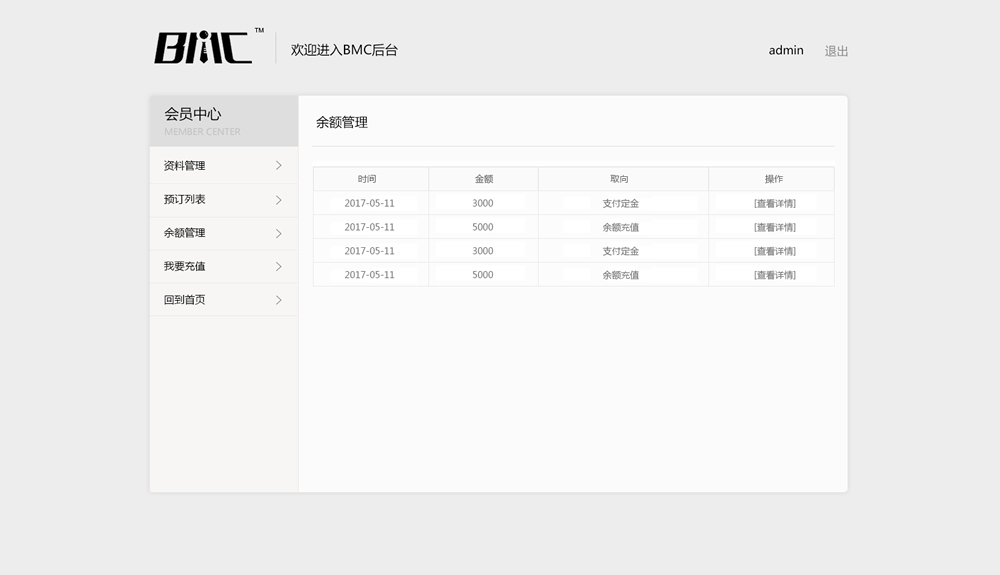
Task: Click the admin username in header
Action: [786, 51]
